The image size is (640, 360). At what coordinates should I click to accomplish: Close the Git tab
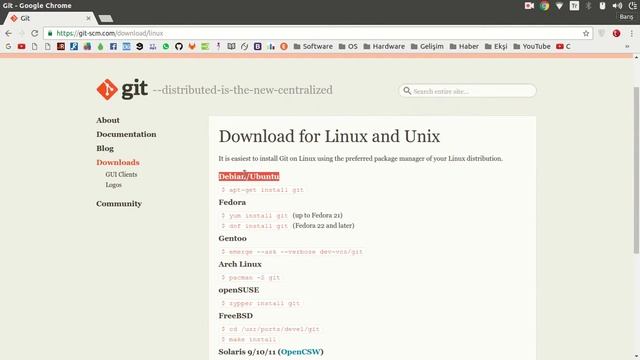tap(88, 18)
